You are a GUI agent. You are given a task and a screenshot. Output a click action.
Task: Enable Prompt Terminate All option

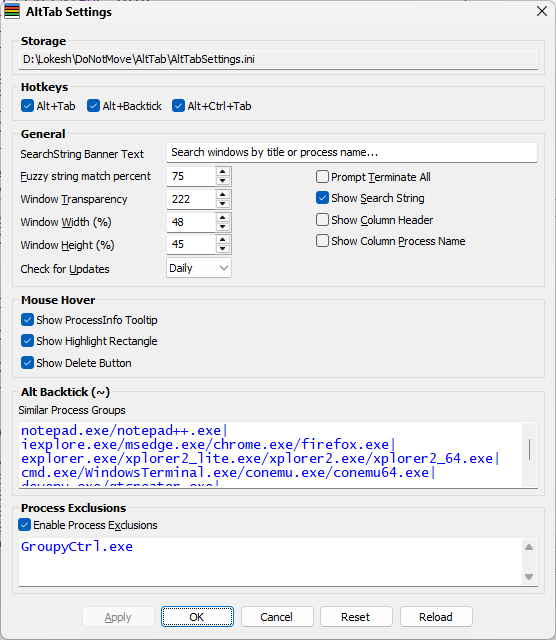click(322, 177)
